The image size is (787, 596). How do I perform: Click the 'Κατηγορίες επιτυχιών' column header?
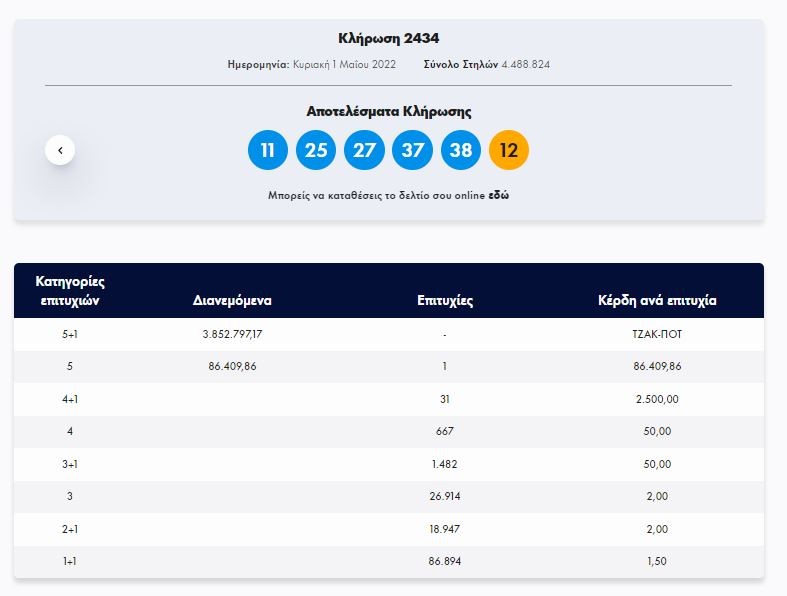tap(70, 291)
